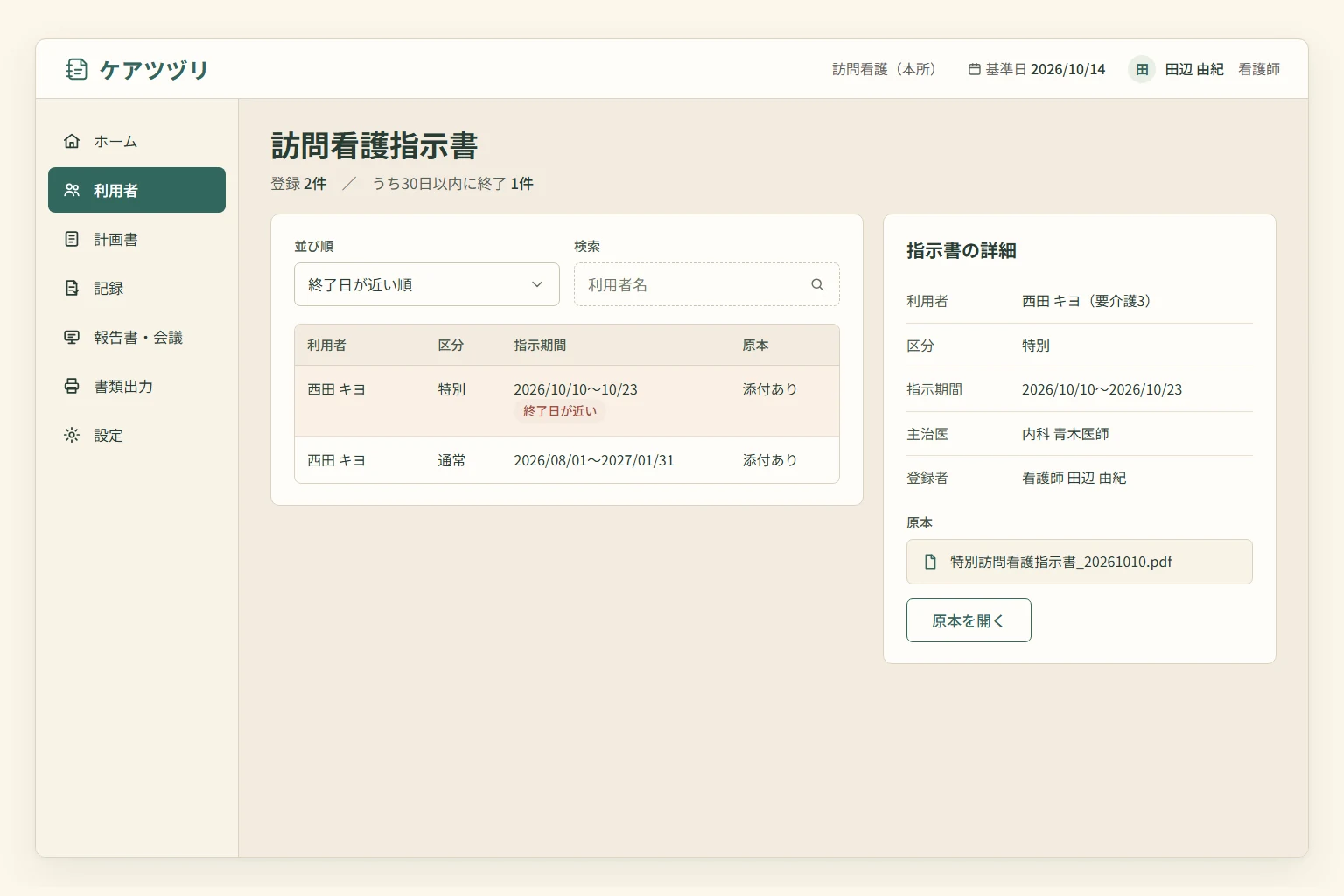Click the 報告書・会議 presentation icon

click(x=72, y=337)
